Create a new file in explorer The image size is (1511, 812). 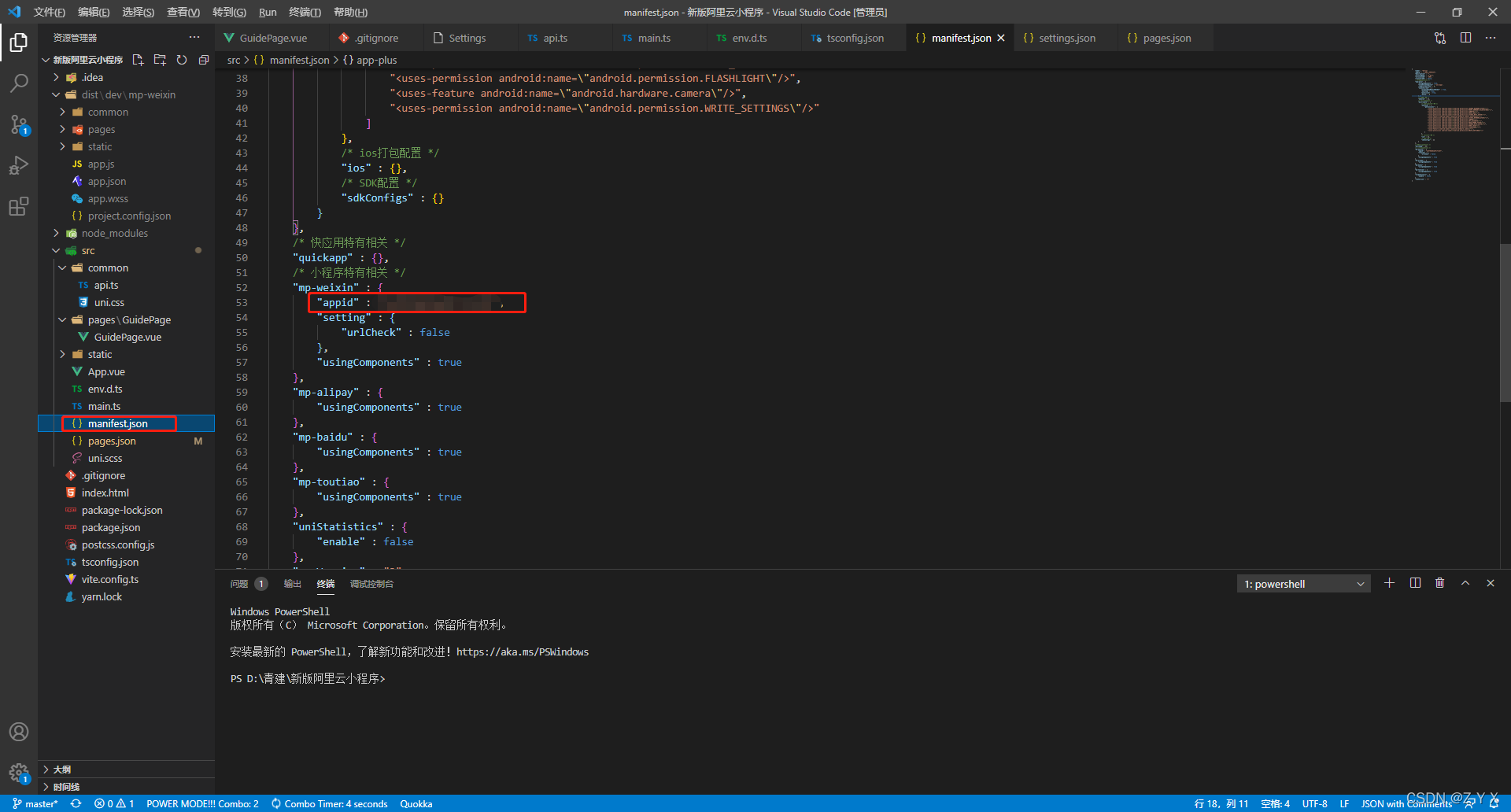[x=138, y=60]
